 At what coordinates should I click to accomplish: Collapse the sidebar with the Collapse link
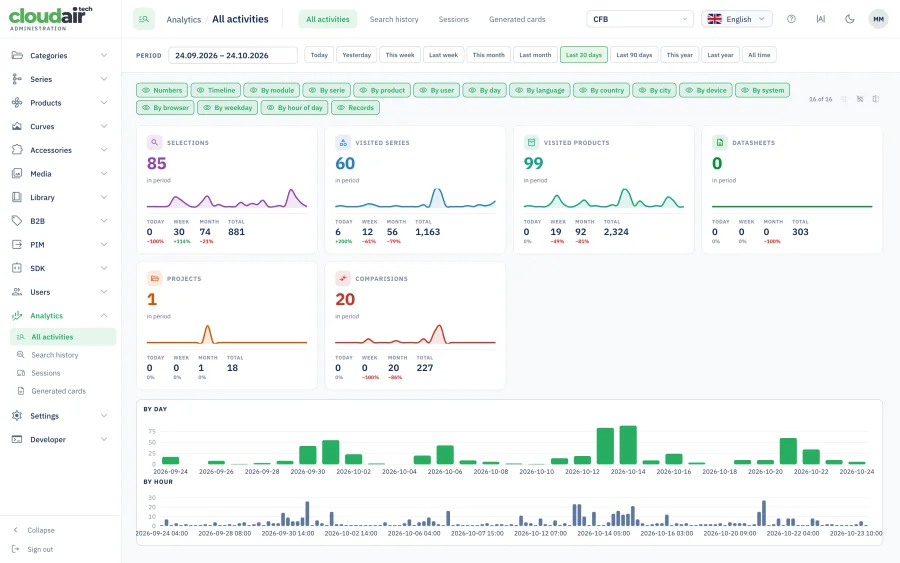tap(41, 530)
